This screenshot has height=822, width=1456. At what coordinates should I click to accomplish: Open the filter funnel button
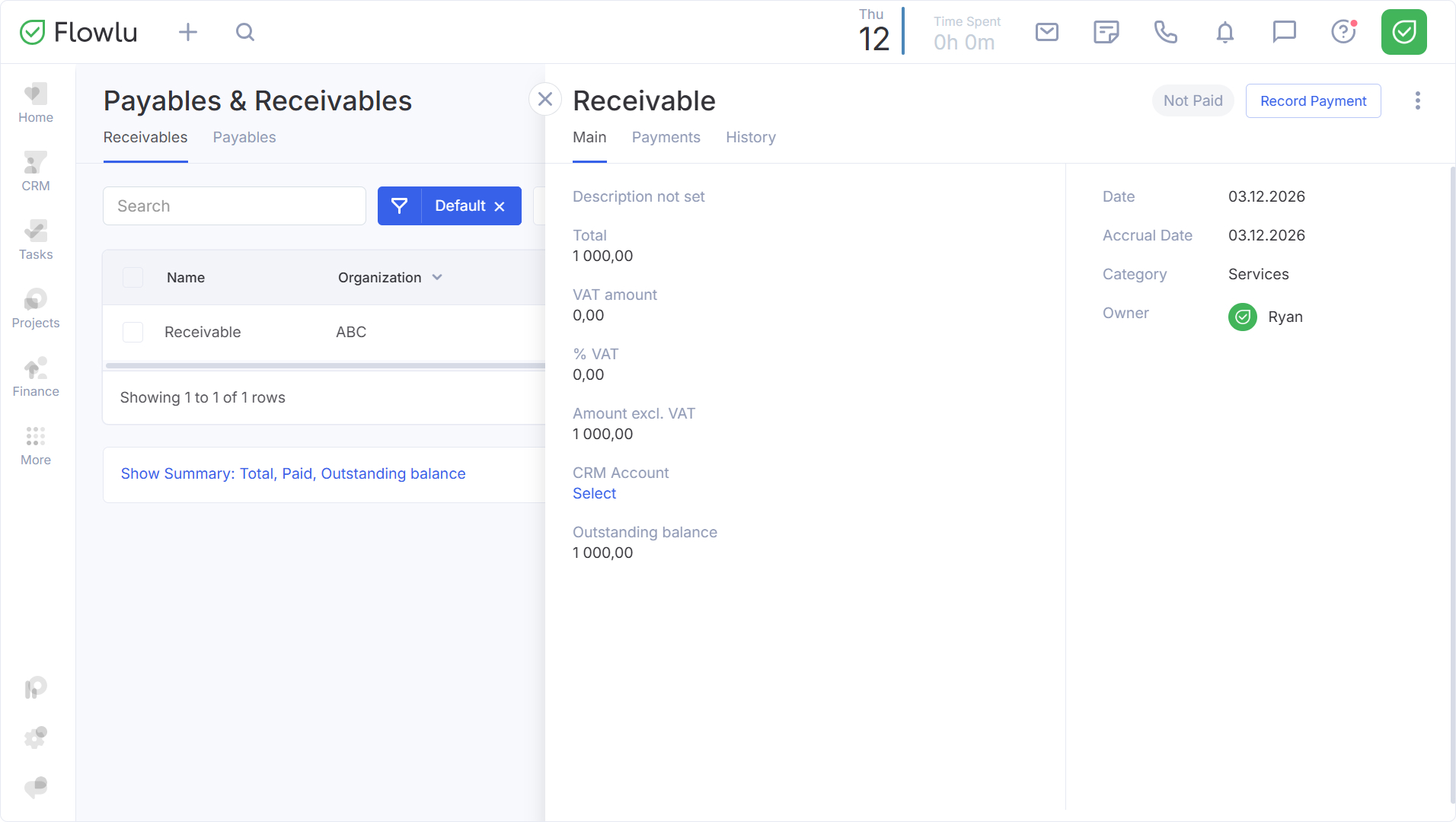tap(399, 206)
